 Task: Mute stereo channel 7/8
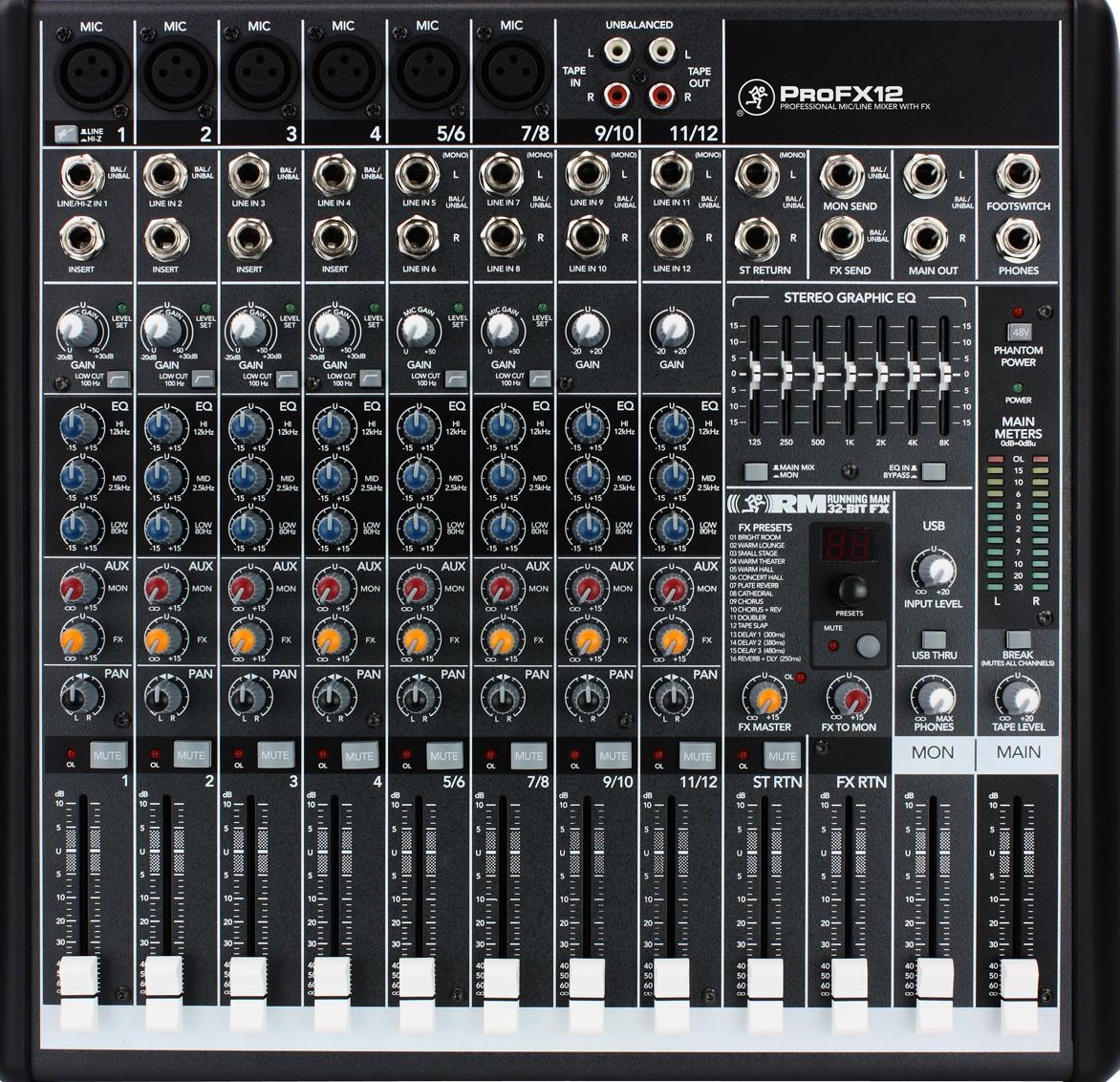528,755
